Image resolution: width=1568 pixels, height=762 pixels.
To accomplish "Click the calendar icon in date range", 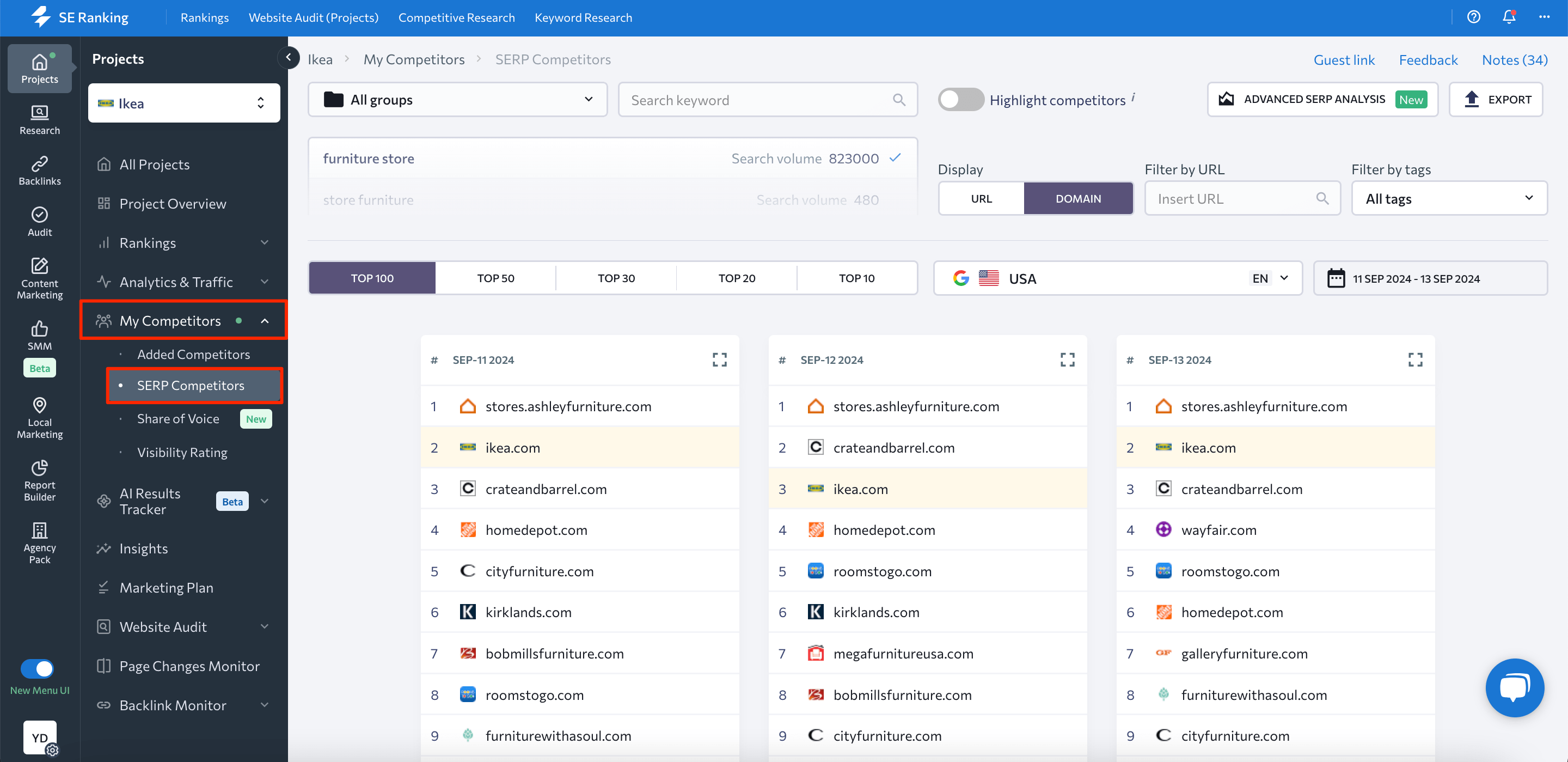I will point(1336,278).
